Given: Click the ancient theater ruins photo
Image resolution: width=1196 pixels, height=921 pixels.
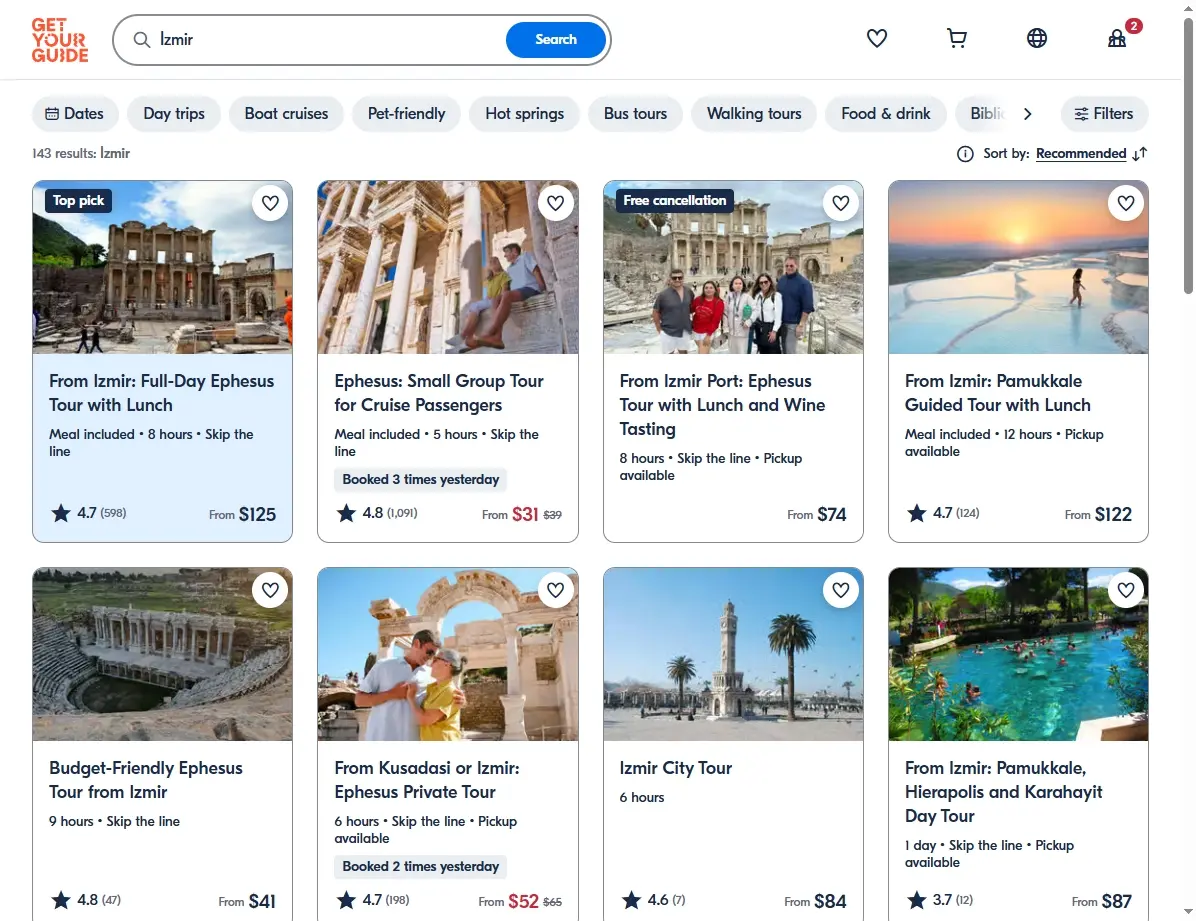Looking at the screenshot, I should (x=162, y=654).
